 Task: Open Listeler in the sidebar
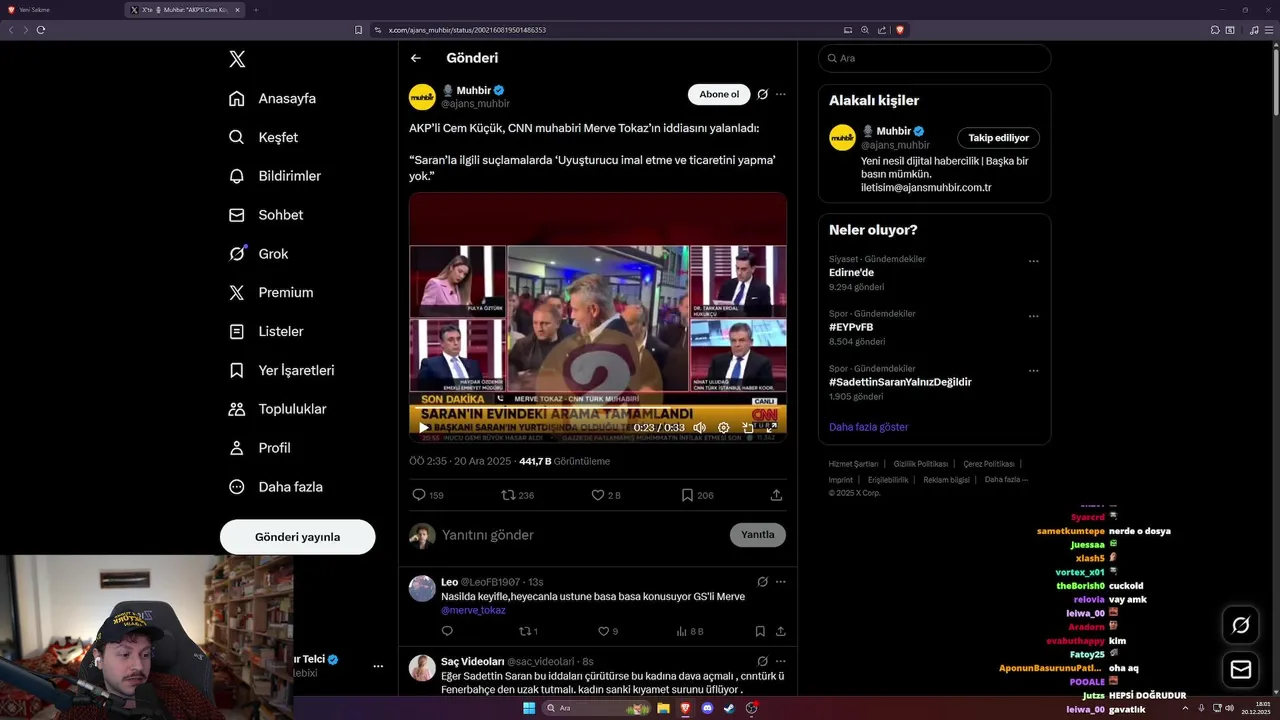266,331
